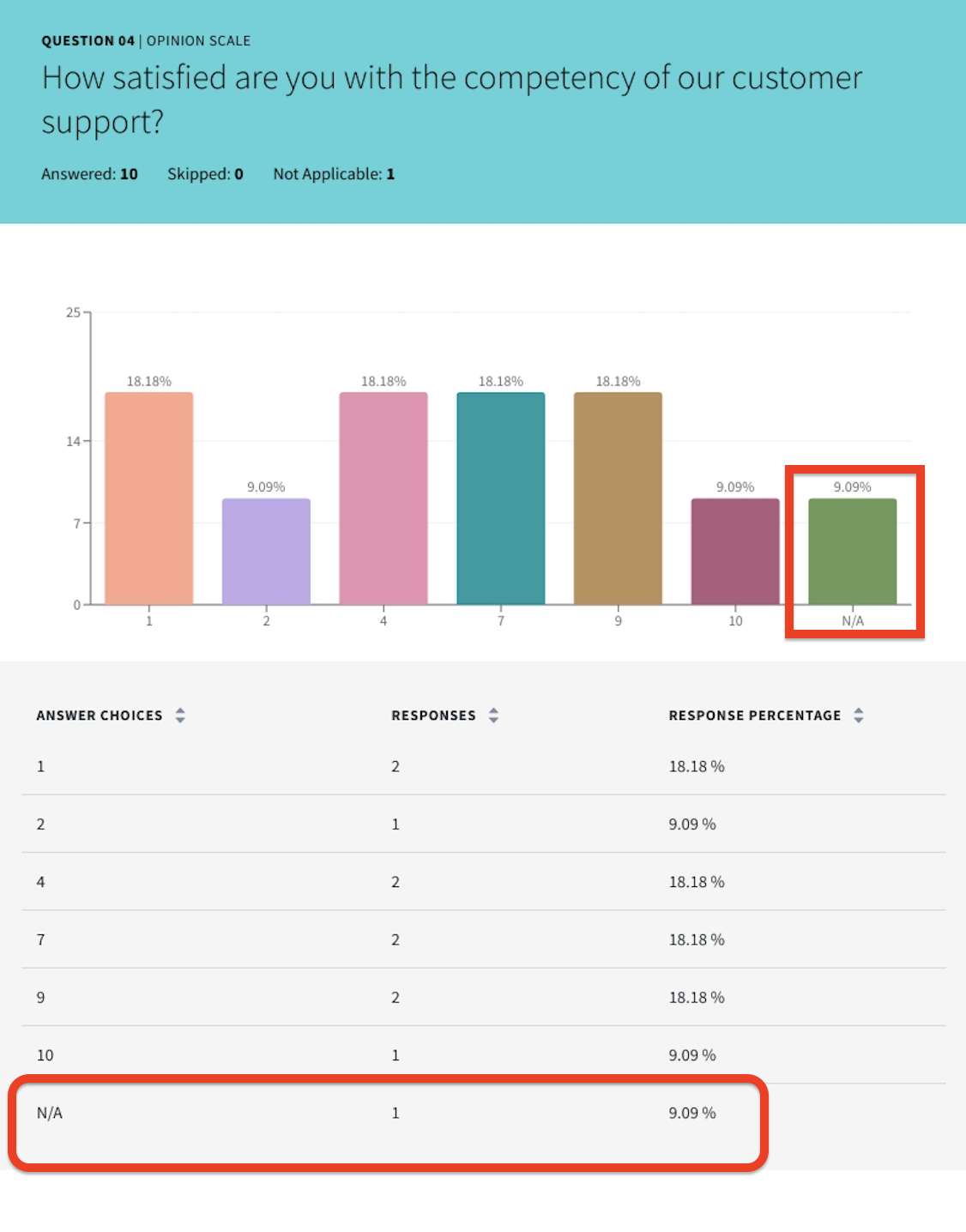The height and width of the screenshot is (1232, 966).
Task: Click the survey question title text
Action: 451,99
